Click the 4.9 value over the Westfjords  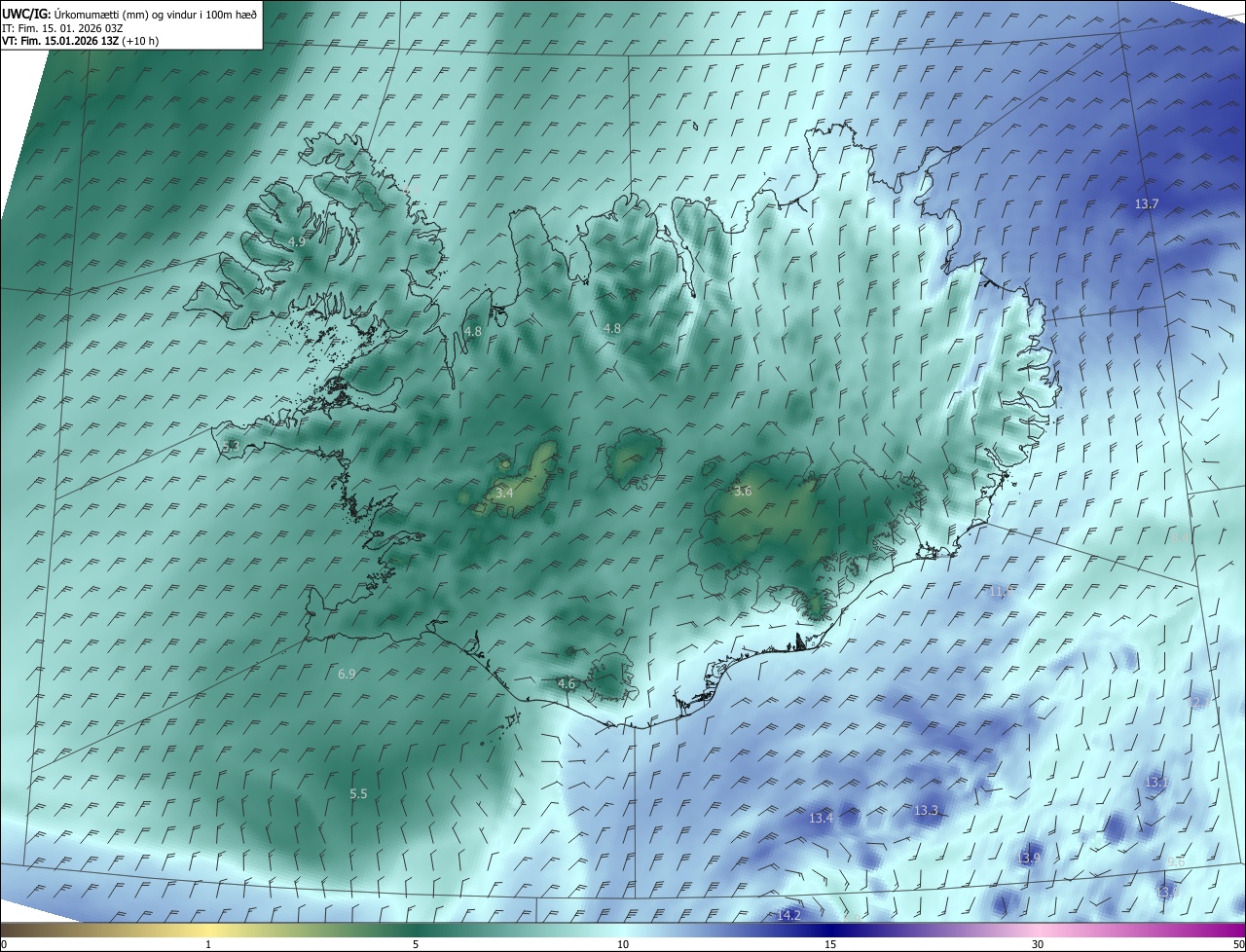pyautogui.click(x=297, y=241)
